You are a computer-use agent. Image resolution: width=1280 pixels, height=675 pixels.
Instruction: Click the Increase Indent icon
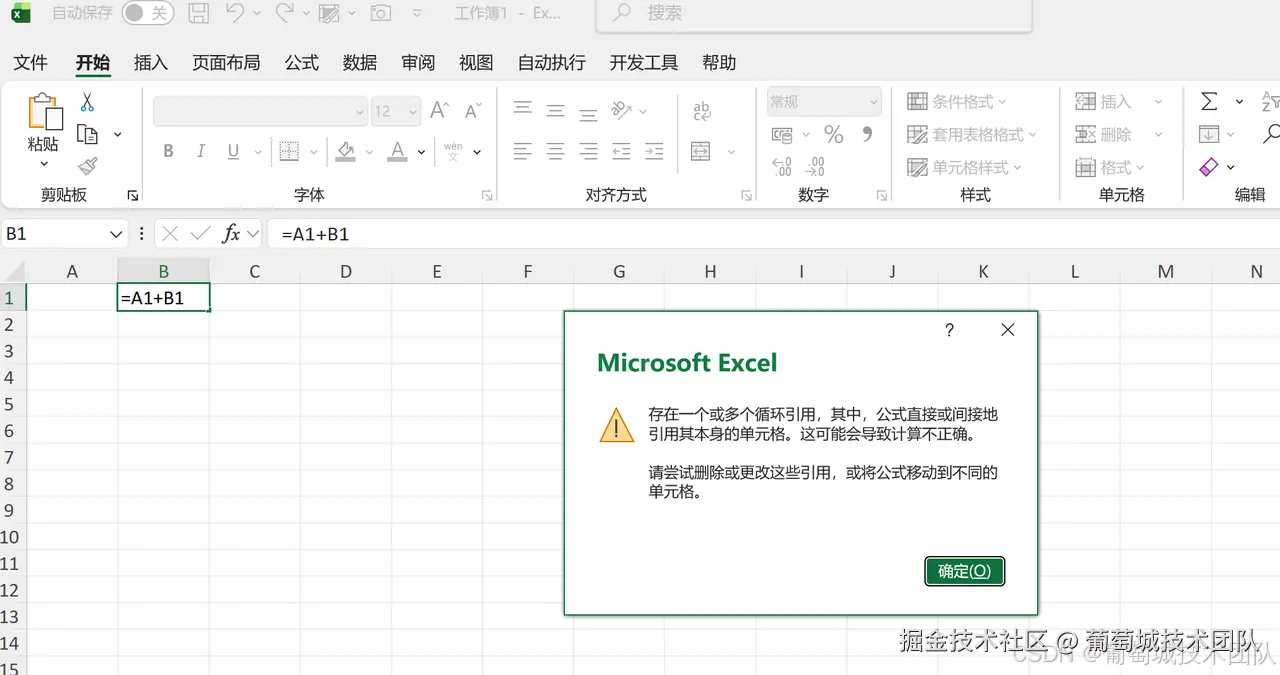tap(654, 152)
